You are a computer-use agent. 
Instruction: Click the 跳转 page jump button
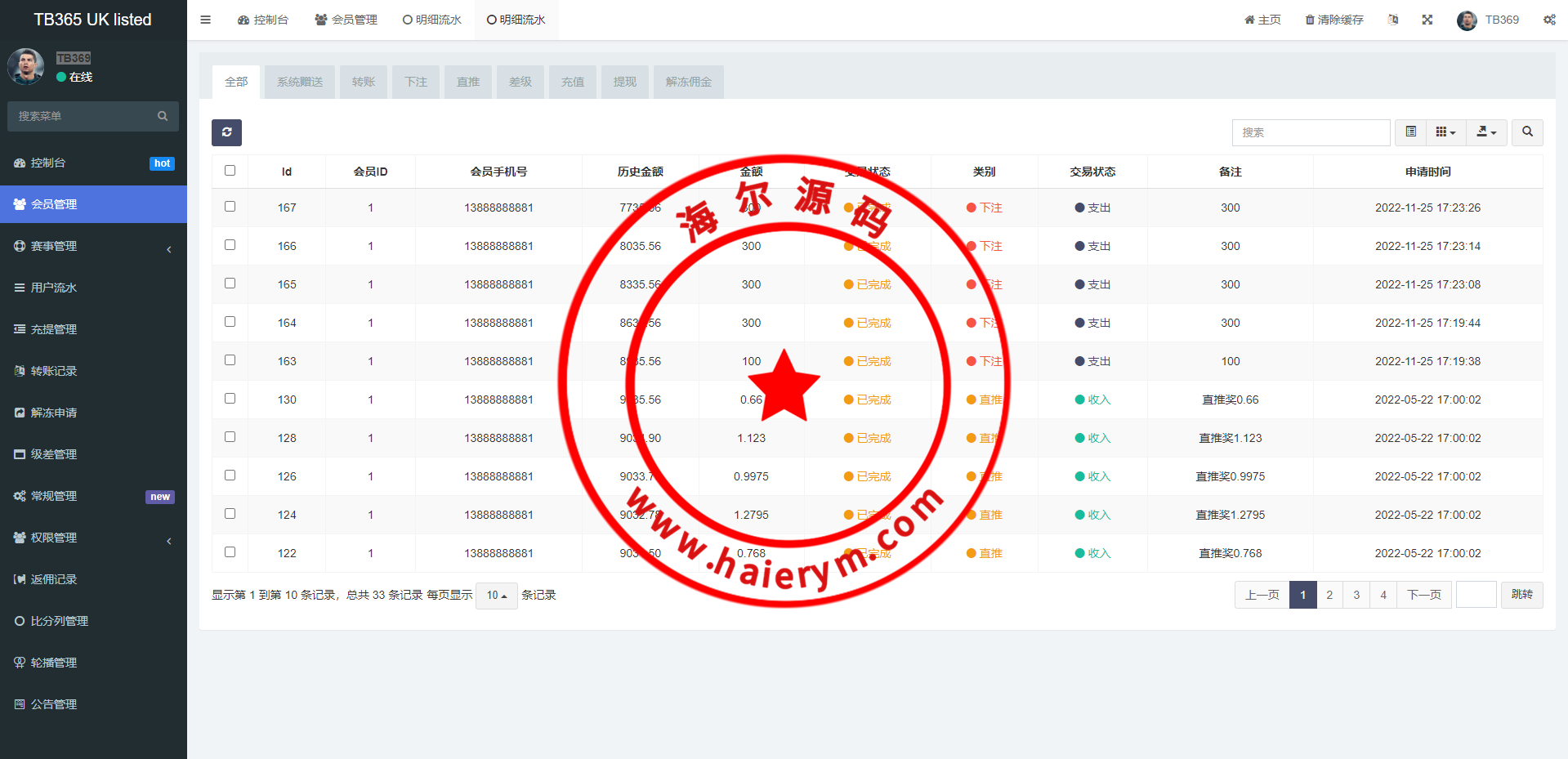click(x=1521, y=595)
